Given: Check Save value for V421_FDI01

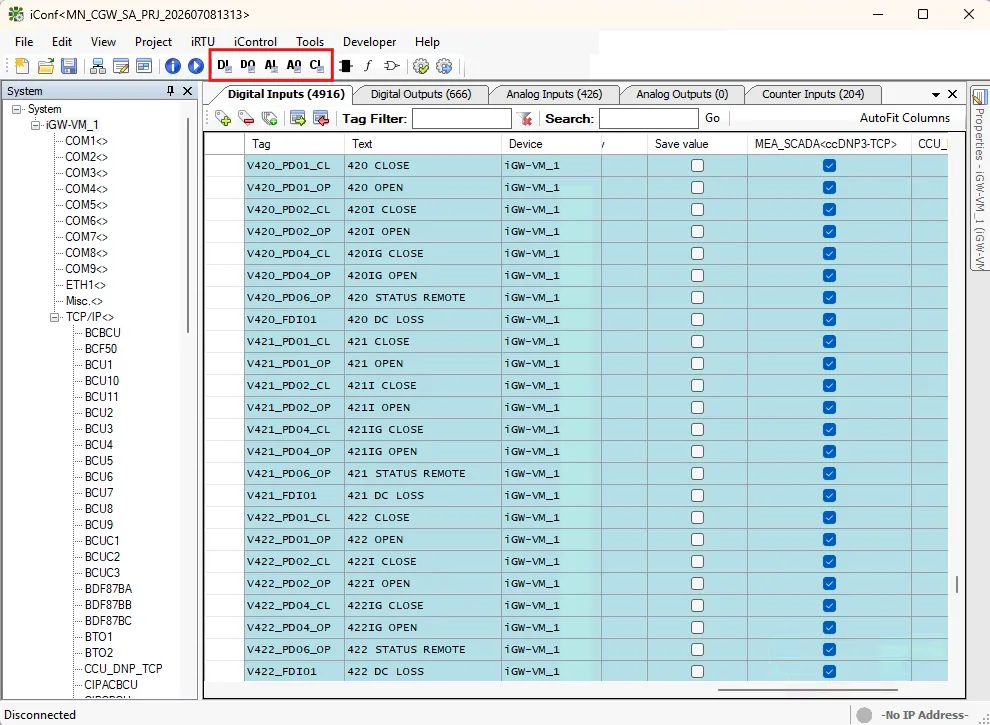Looking at the screenshot, I should 697,496.
